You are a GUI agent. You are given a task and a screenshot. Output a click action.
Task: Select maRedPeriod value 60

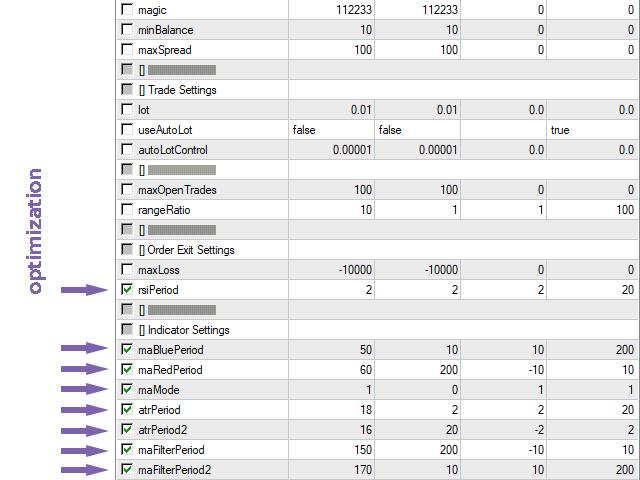tap(331, 369)
